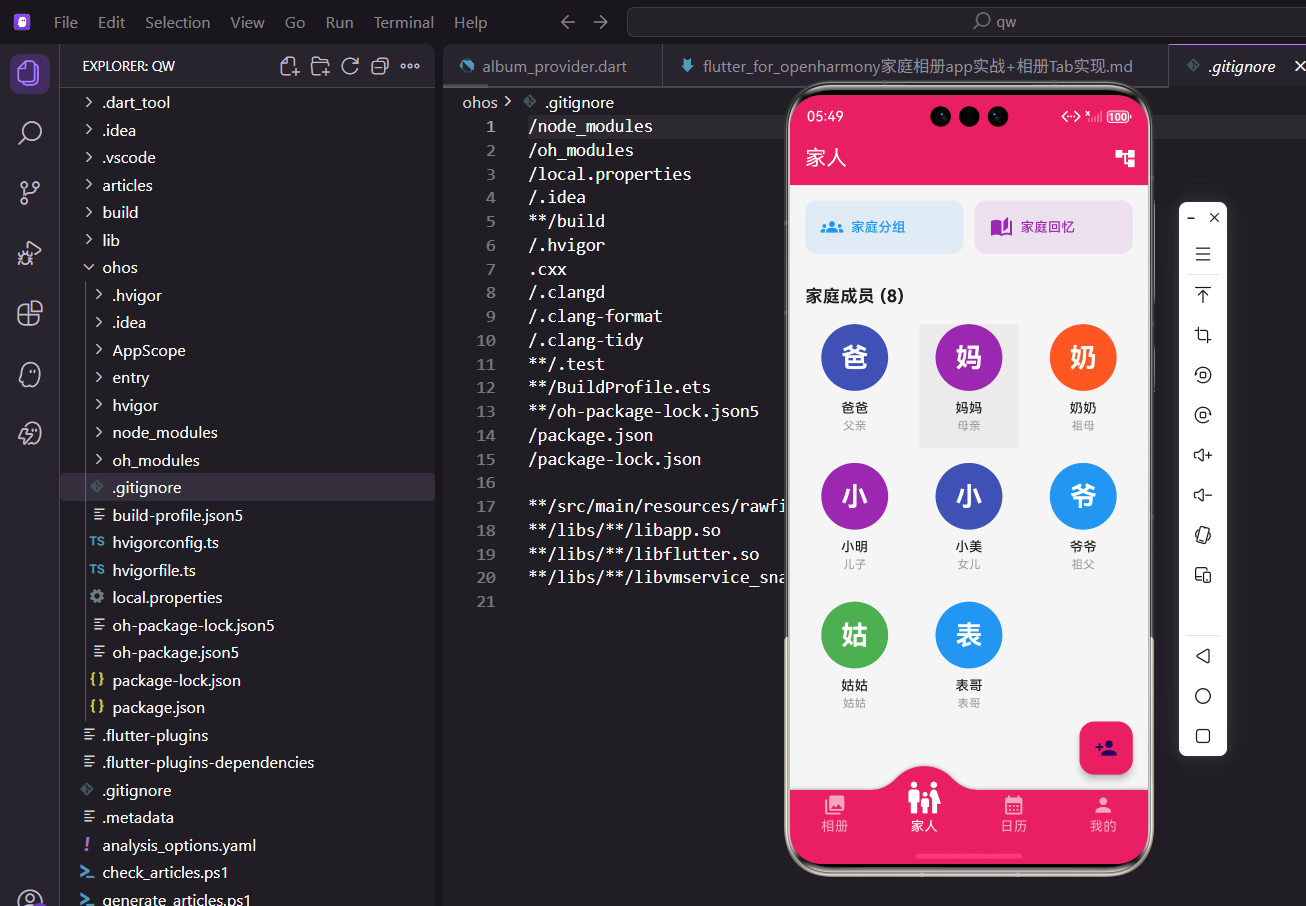Click the ohos breadcrumb segment
This screenshot has width=1306, height=906.
click(x=480, y=102)
